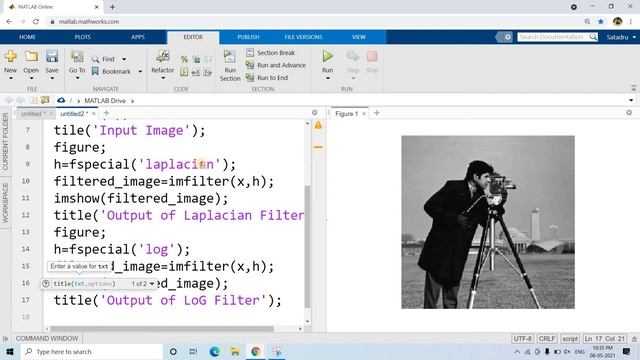Open editor panel actions circle menu
This screenshot has height=360, width=640.
click(x=314, y=113)
